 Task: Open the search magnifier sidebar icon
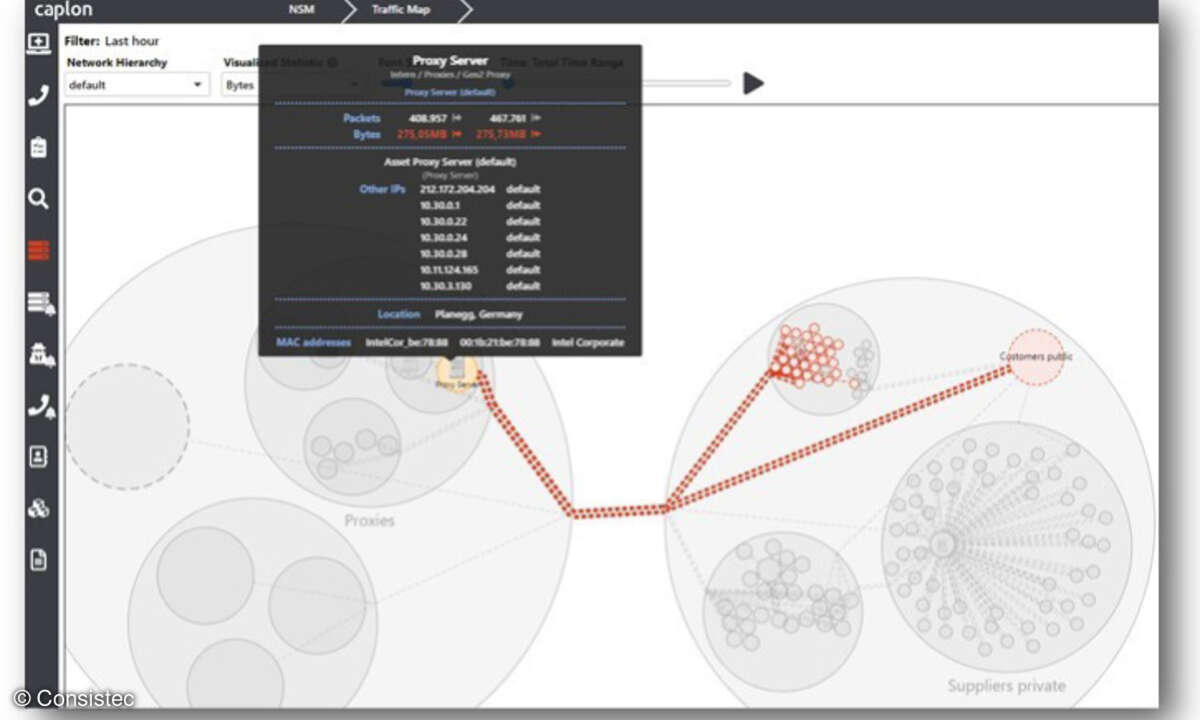pos(38,199)
